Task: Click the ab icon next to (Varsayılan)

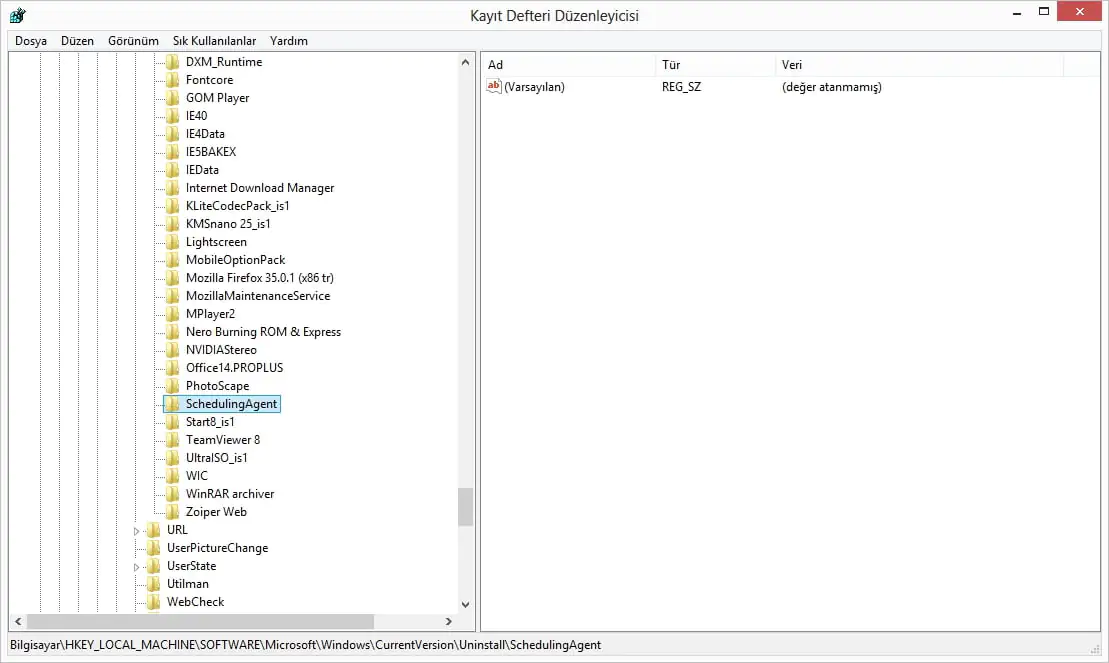Action: (x=493, y=87)
